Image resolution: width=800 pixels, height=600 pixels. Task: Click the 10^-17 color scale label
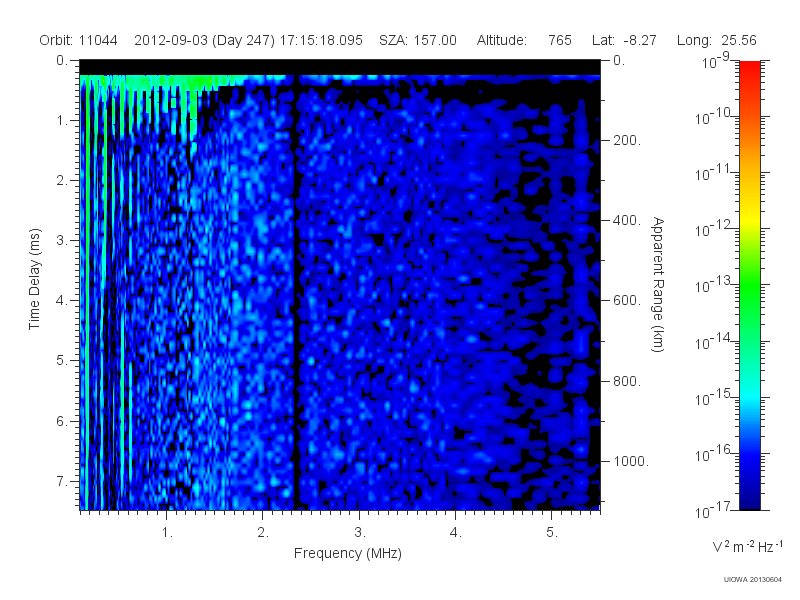pos(713,510)
